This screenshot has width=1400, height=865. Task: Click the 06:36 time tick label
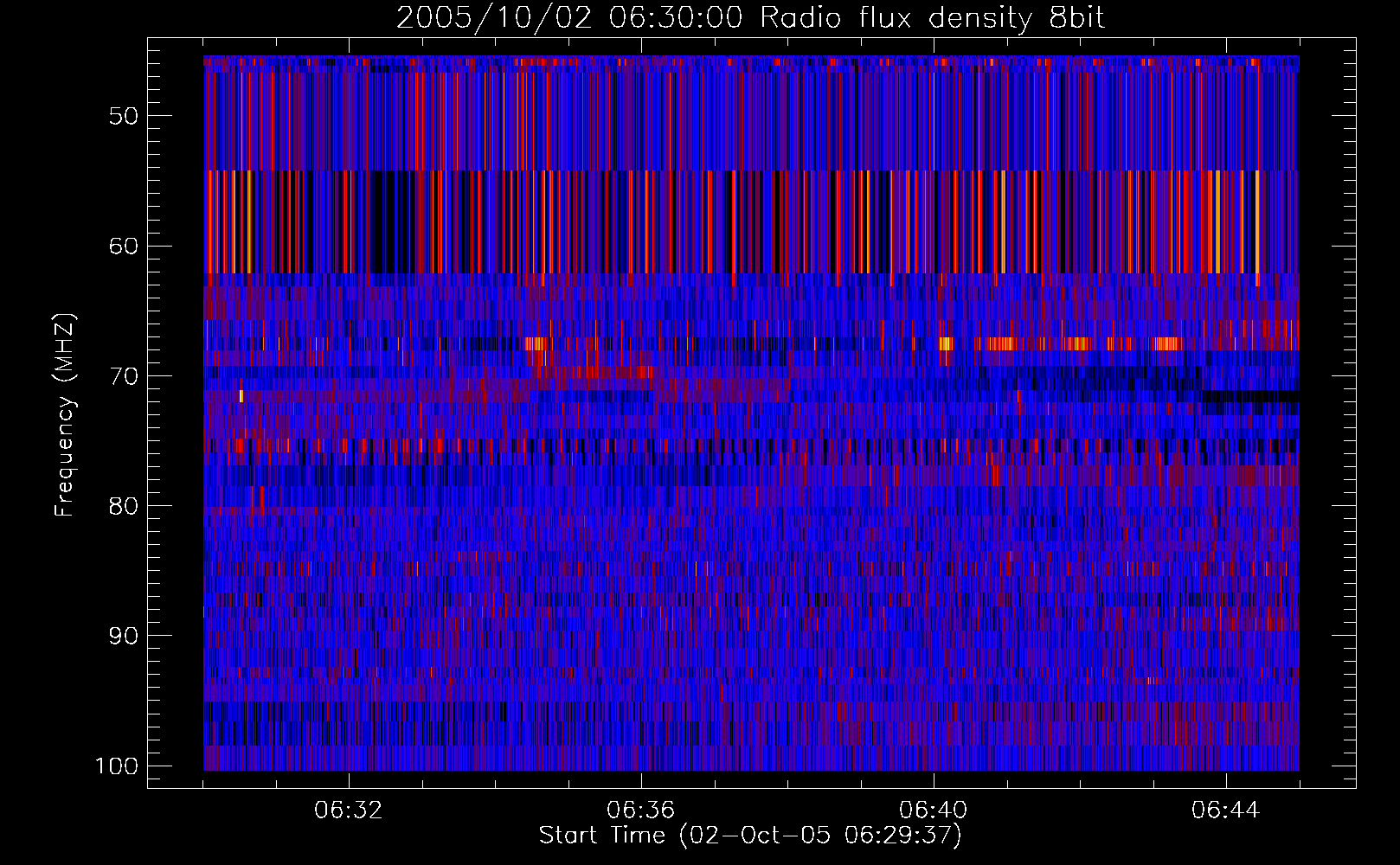(x=641, y=811)
